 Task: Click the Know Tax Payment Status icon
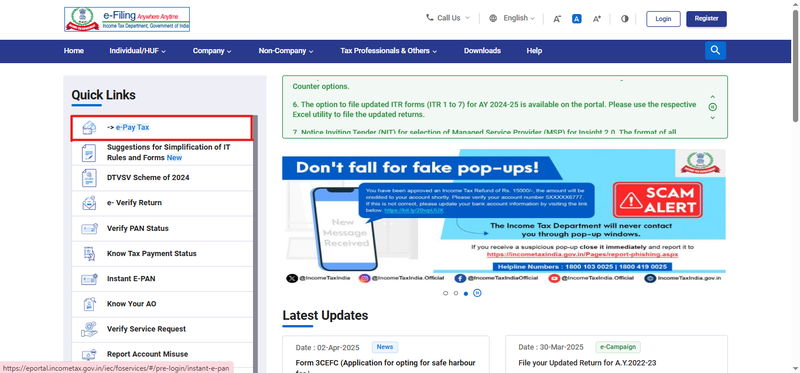point(89,254)
